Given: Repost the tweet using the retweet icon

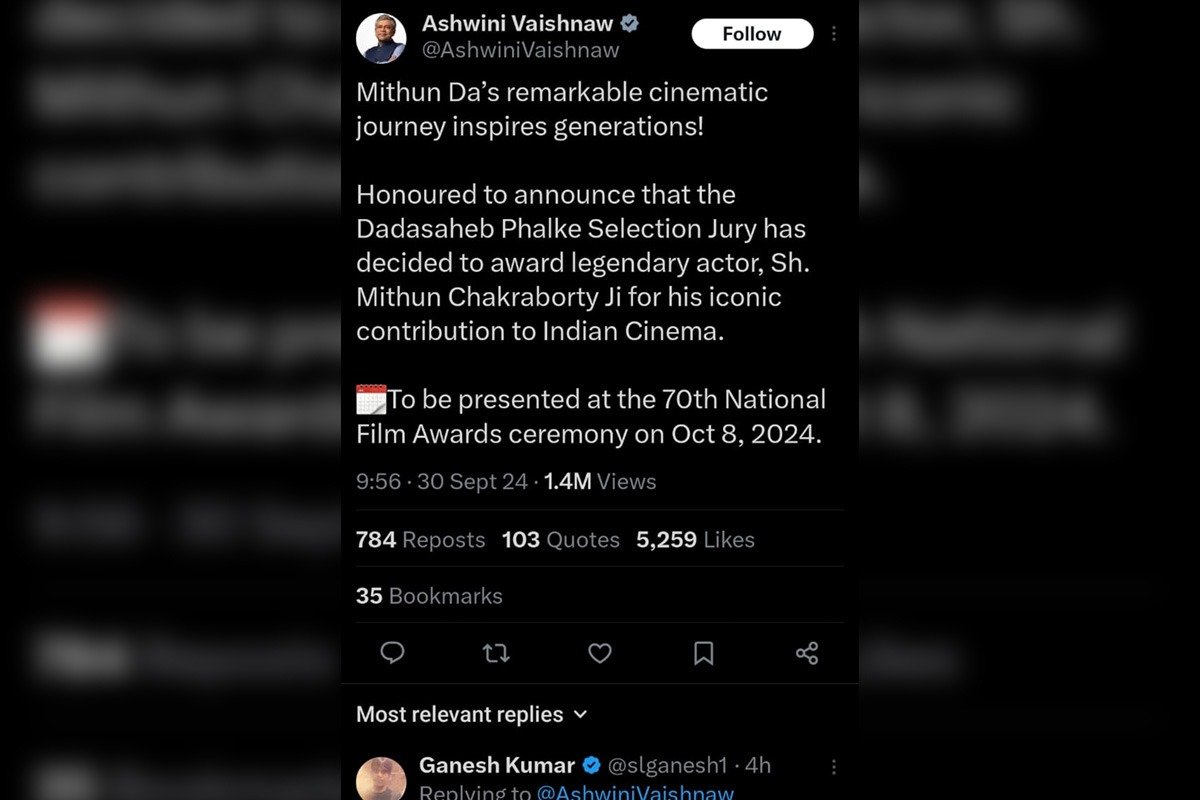Looking at the screenshot, I should click(x=496, y=653).
